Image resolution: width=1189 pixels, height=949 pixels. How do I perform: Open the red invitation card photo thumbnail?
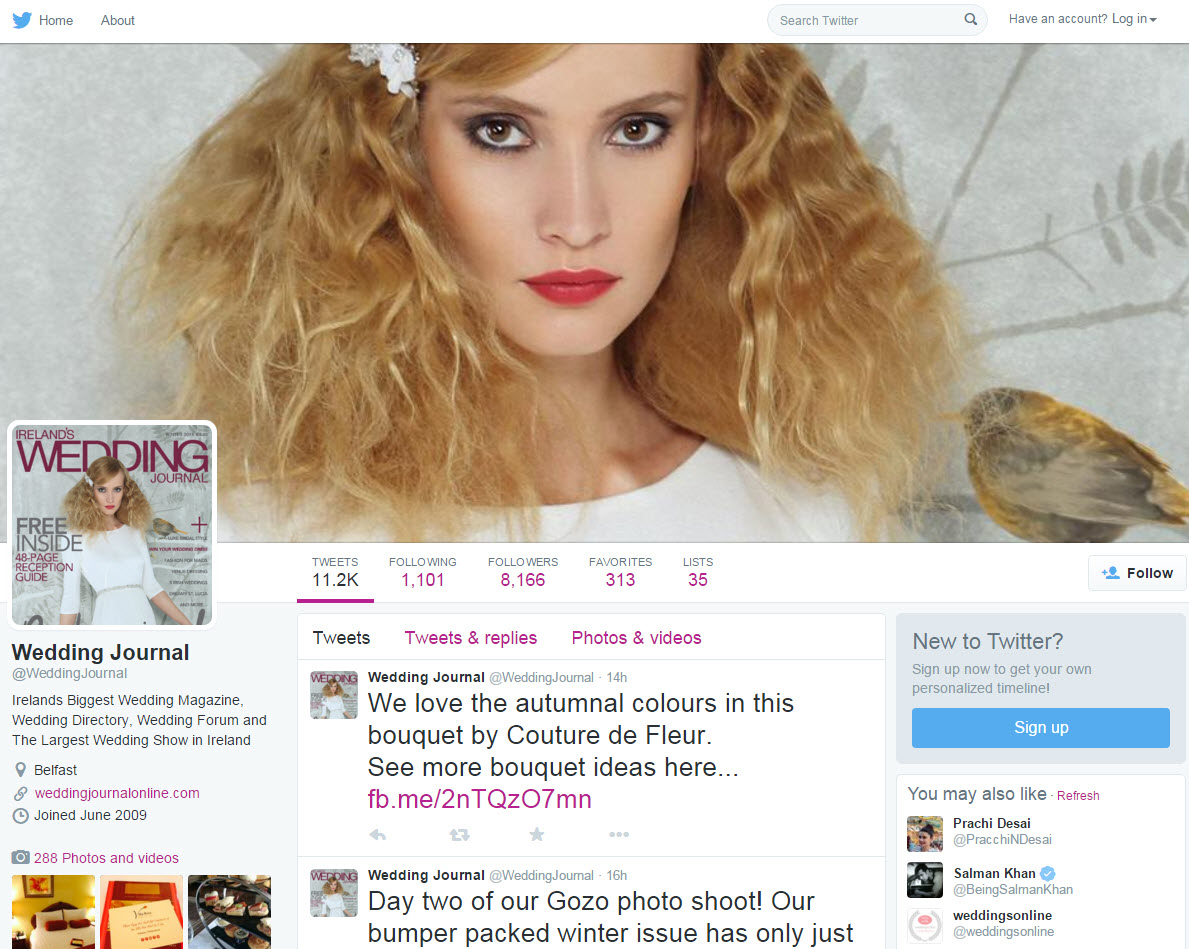point(141,912)
